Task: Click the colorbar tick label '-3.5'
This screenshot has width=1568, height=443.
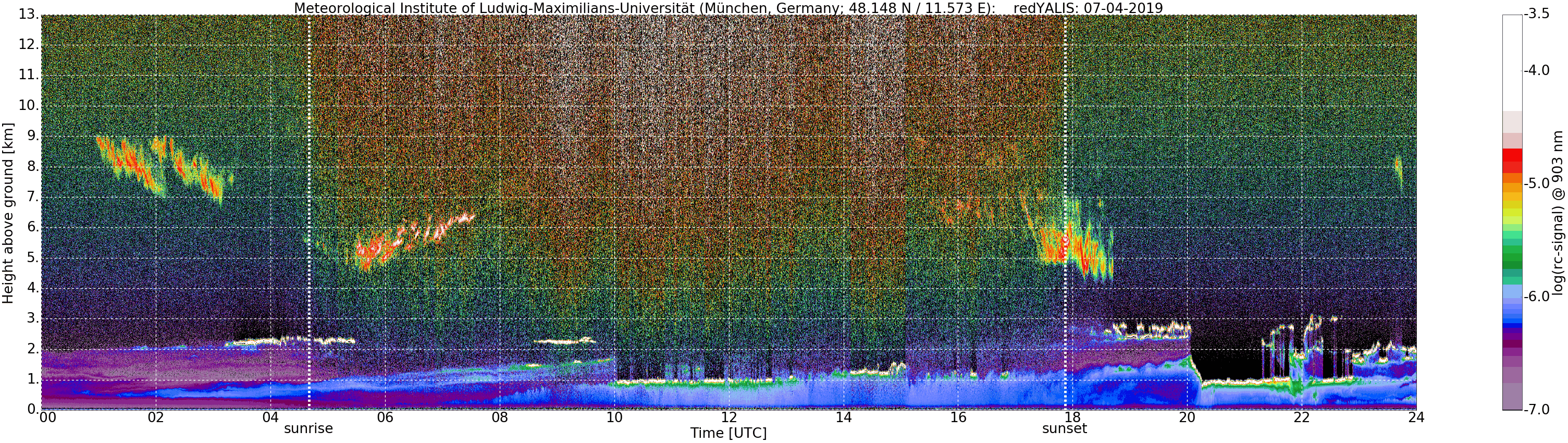Action: coord(1536,15)
